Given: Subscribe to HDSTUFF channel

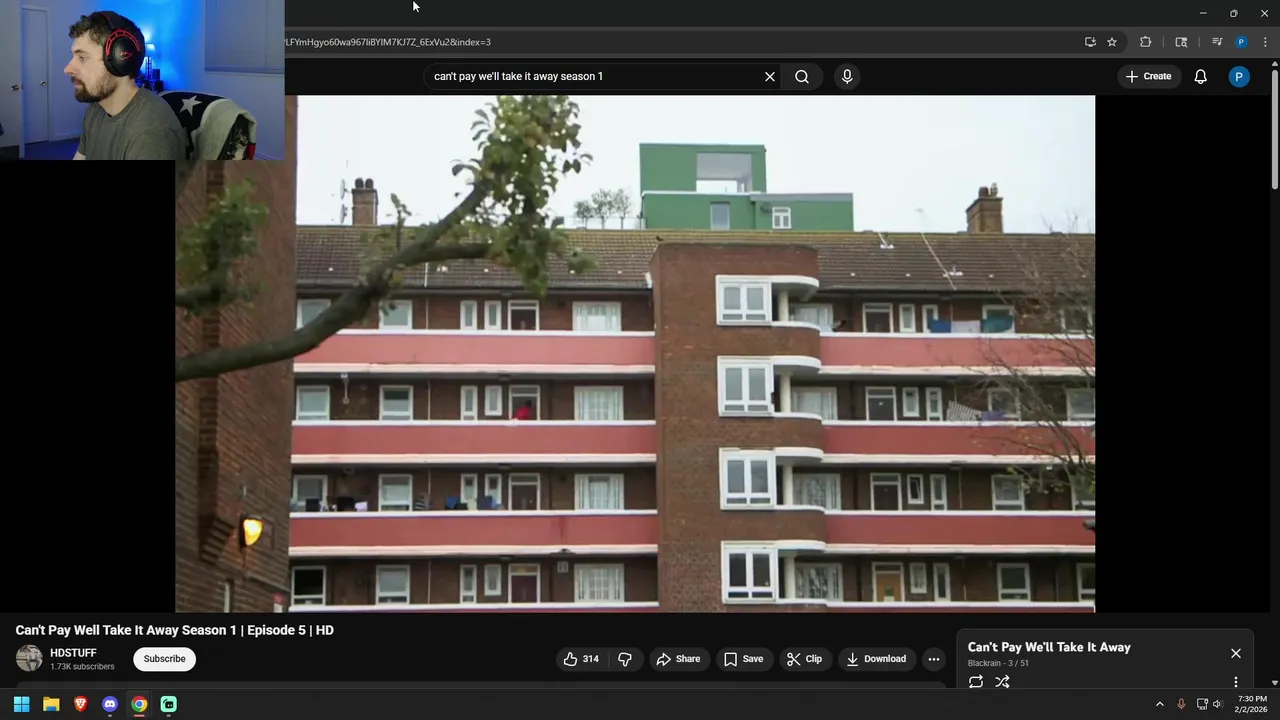Looking at the screenshot, I should (164, 659).
